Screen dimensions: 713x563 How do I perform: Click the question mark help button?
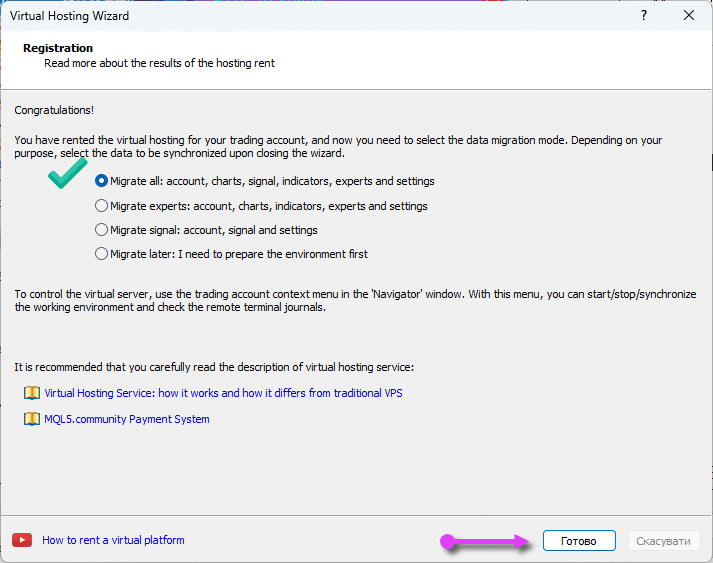pyautogui.click(x=644, y=16)
